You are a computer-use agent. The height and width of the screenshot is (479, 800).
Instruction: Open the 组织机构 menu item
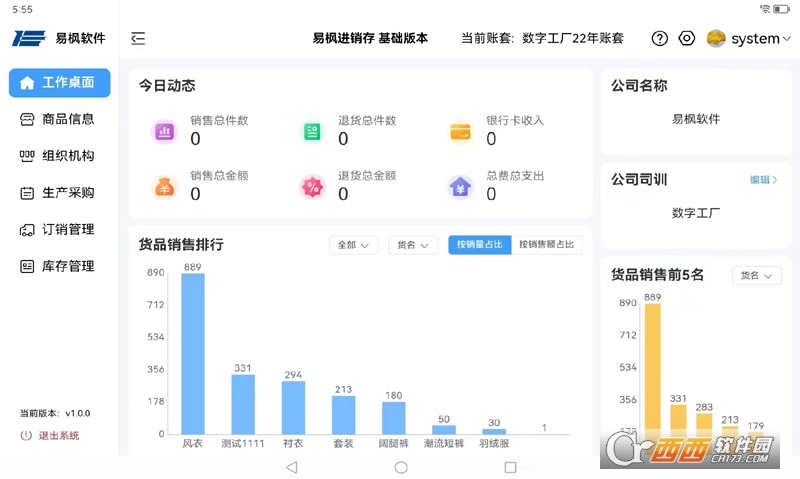tap(60, 156)
